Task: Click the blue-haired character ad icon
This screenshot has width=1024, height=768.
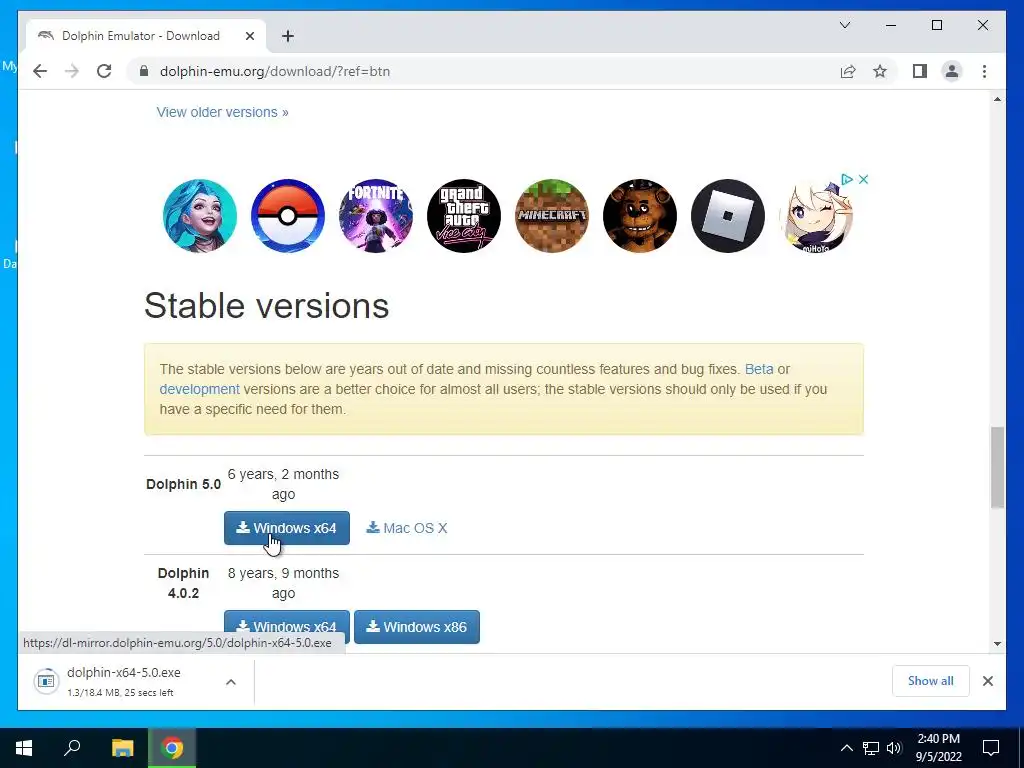Action: click(200, 216)
